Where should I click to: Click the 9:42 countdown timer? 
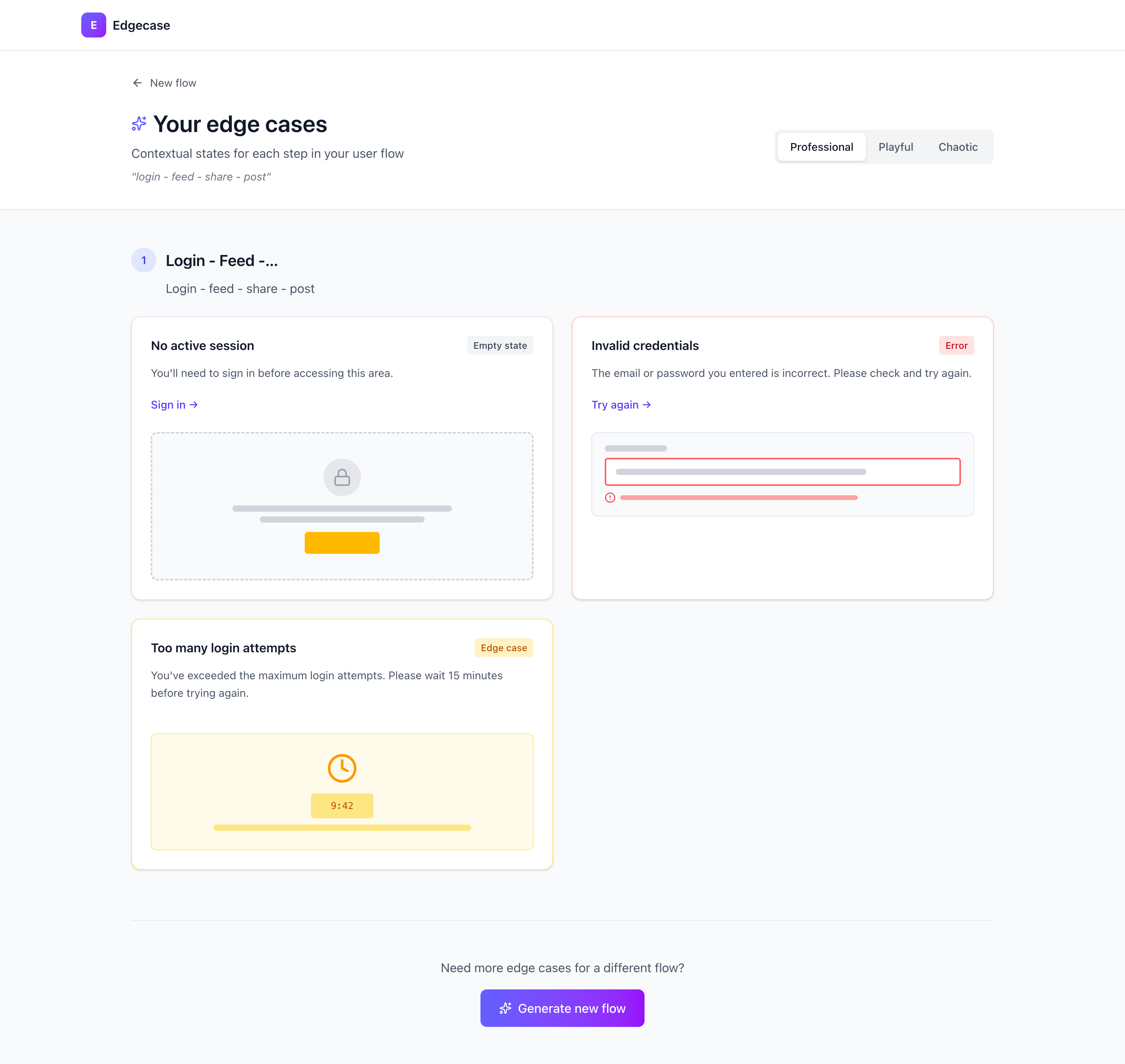pos(342,805)
